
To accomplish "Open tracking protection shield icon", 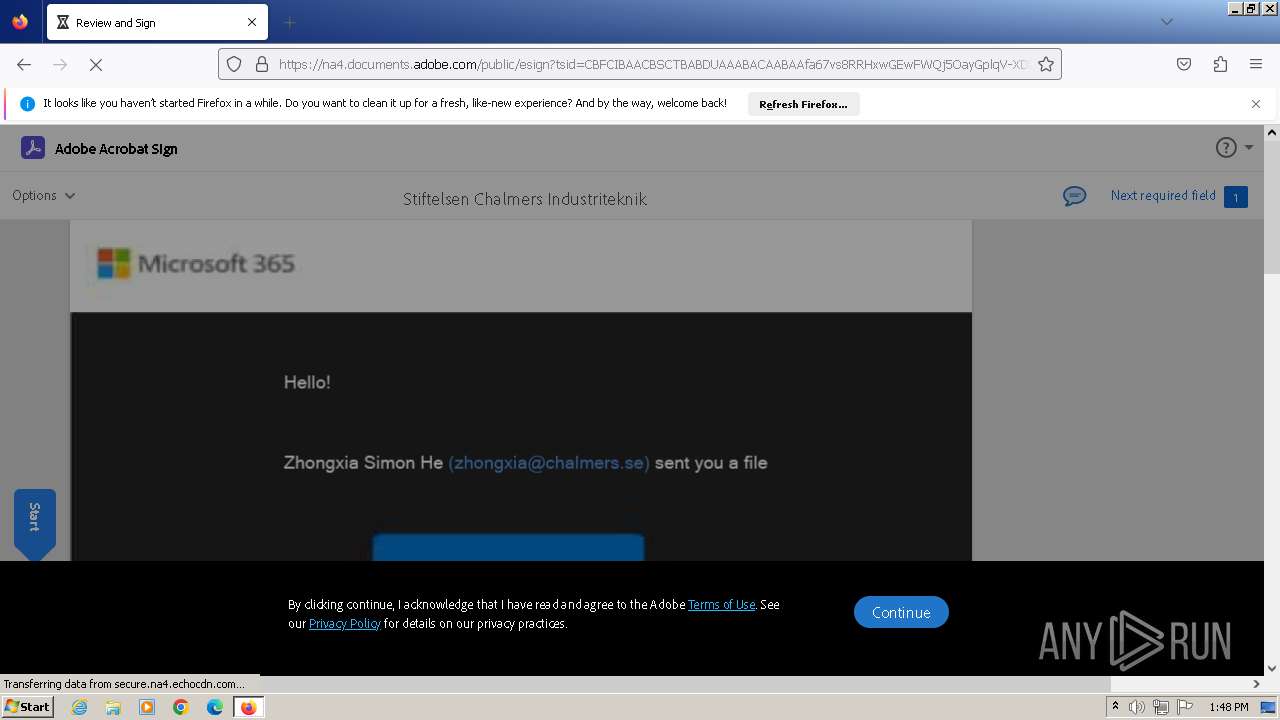I will pos(234,64).
